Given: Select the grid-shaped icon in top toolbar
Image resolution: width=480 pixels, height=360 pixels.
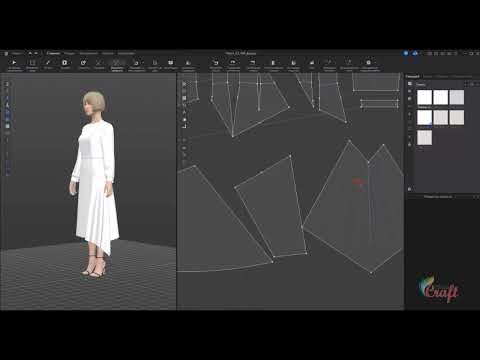Looking at the screenshot, I should coord(171,62).
